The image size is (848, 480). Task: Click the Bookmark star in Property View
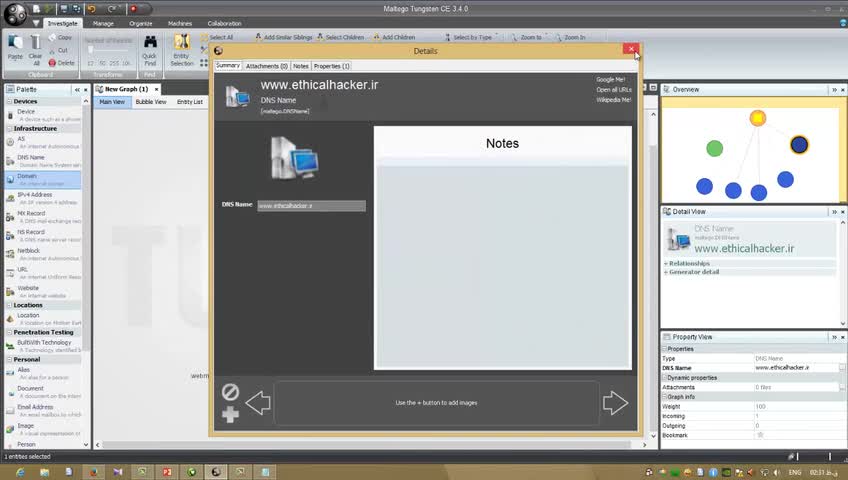point(760,435)
